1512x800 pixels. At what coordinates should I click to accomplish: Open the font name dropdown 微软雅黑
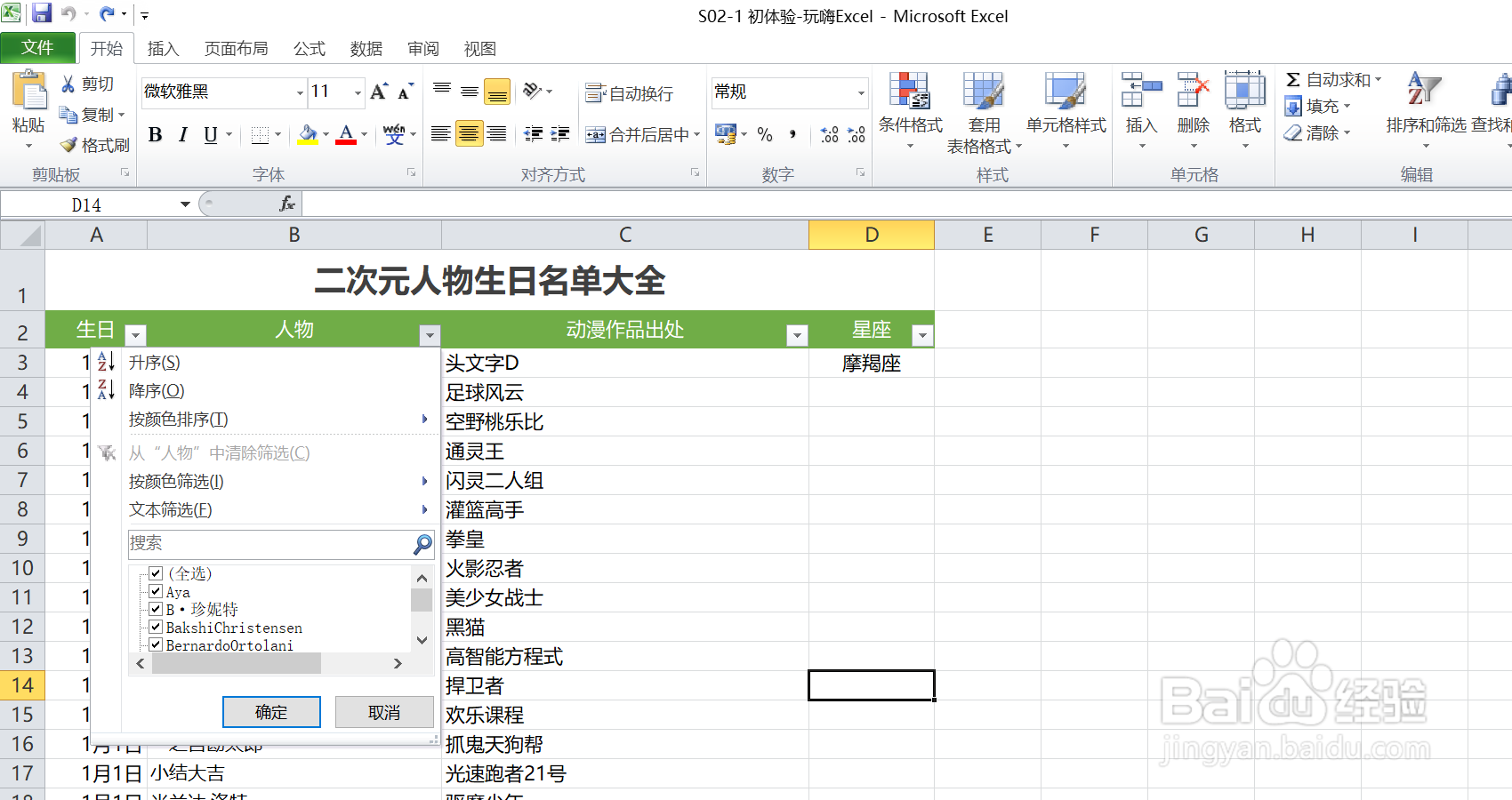pos(300,92)
